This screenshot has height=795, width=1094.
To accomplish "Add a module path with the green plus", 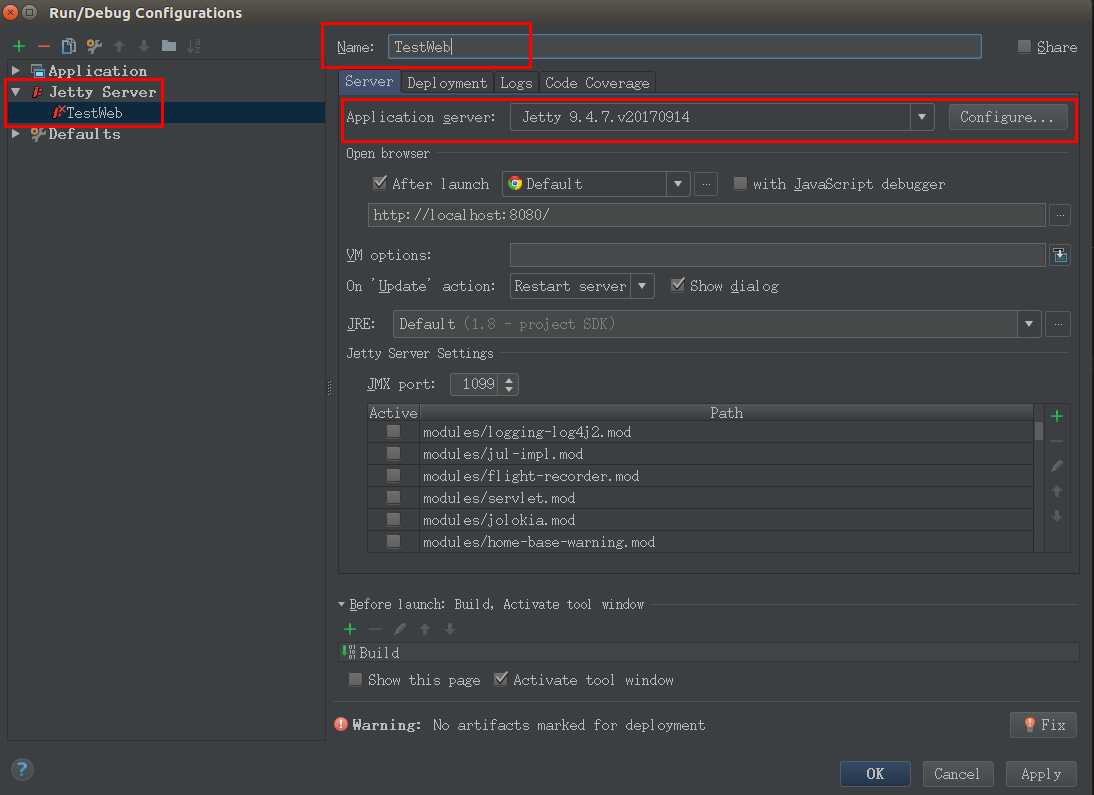I will (x=1057, y=416).
